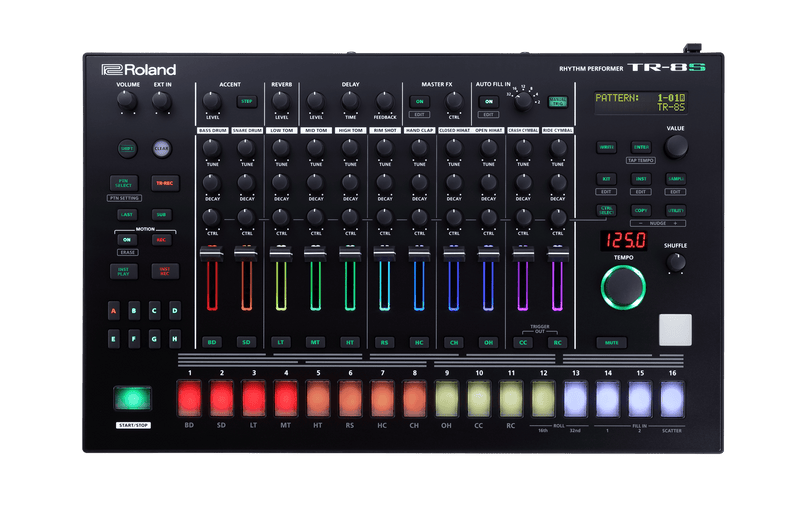Click the VALUE knob
800x506 pixels.
point(676,146)
